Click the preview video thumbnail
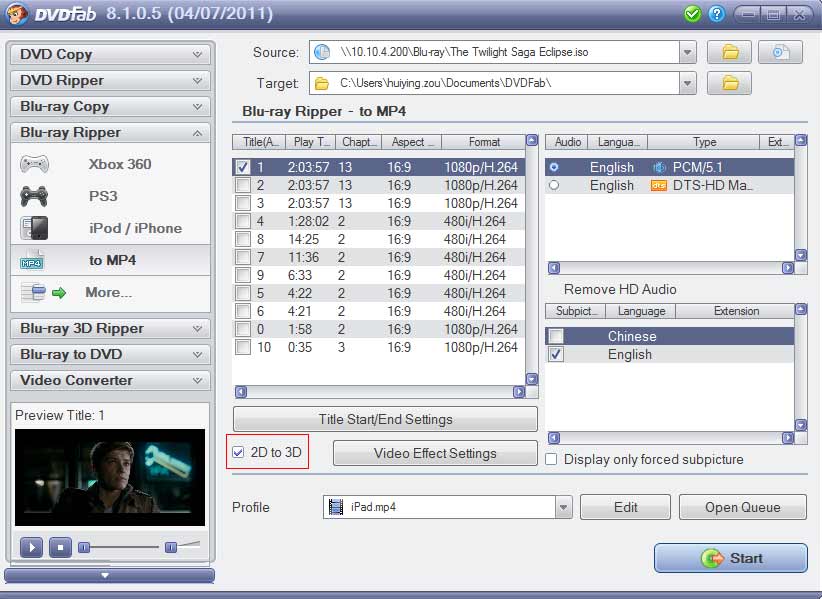The image size is (822, 599). tap(110, 477)
